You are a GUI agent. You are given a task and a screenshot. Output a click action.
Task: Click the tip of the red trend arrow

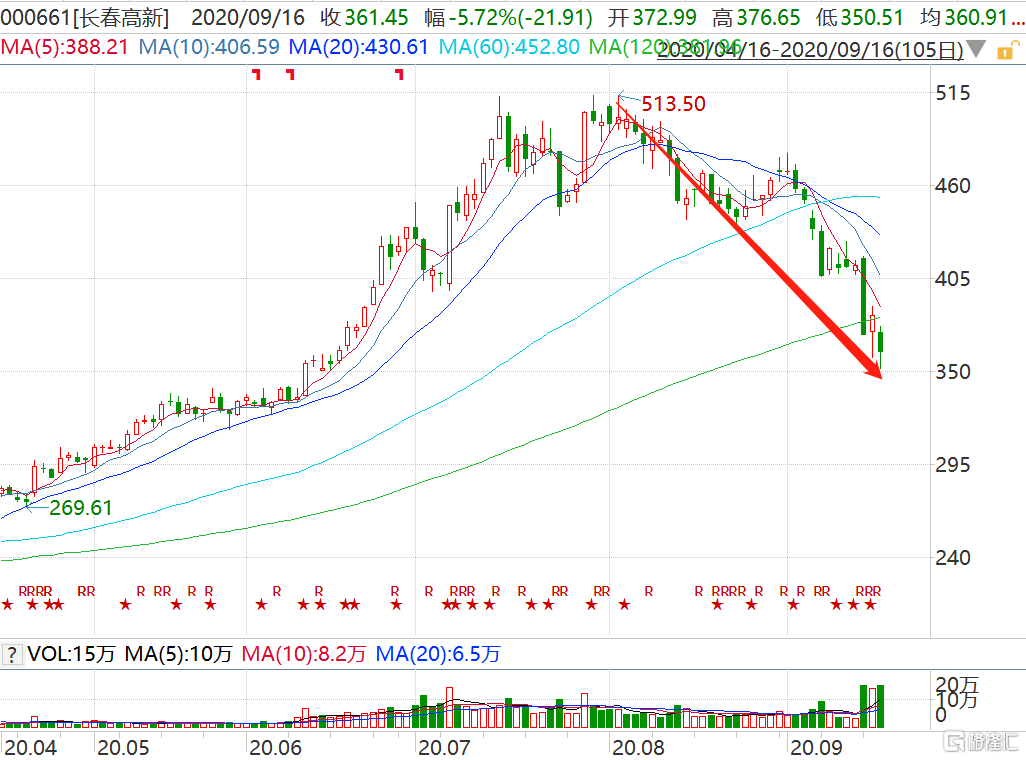click(x=880, y=377)
